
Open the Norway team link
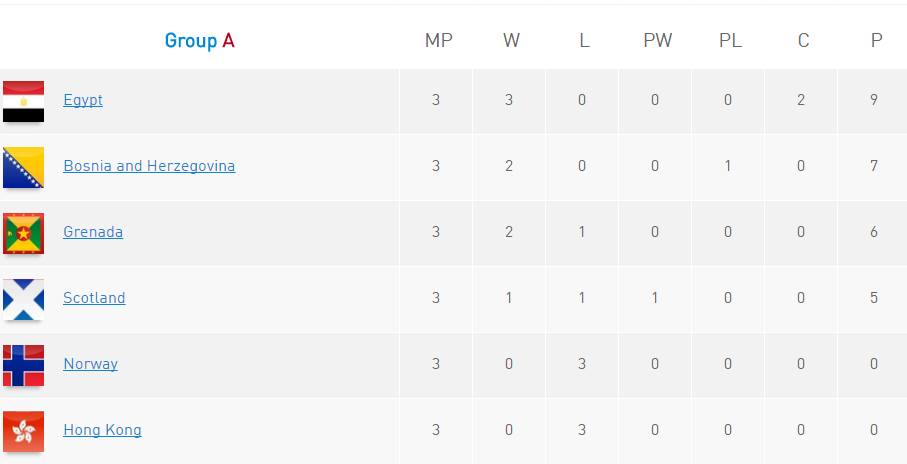[90, 364]
